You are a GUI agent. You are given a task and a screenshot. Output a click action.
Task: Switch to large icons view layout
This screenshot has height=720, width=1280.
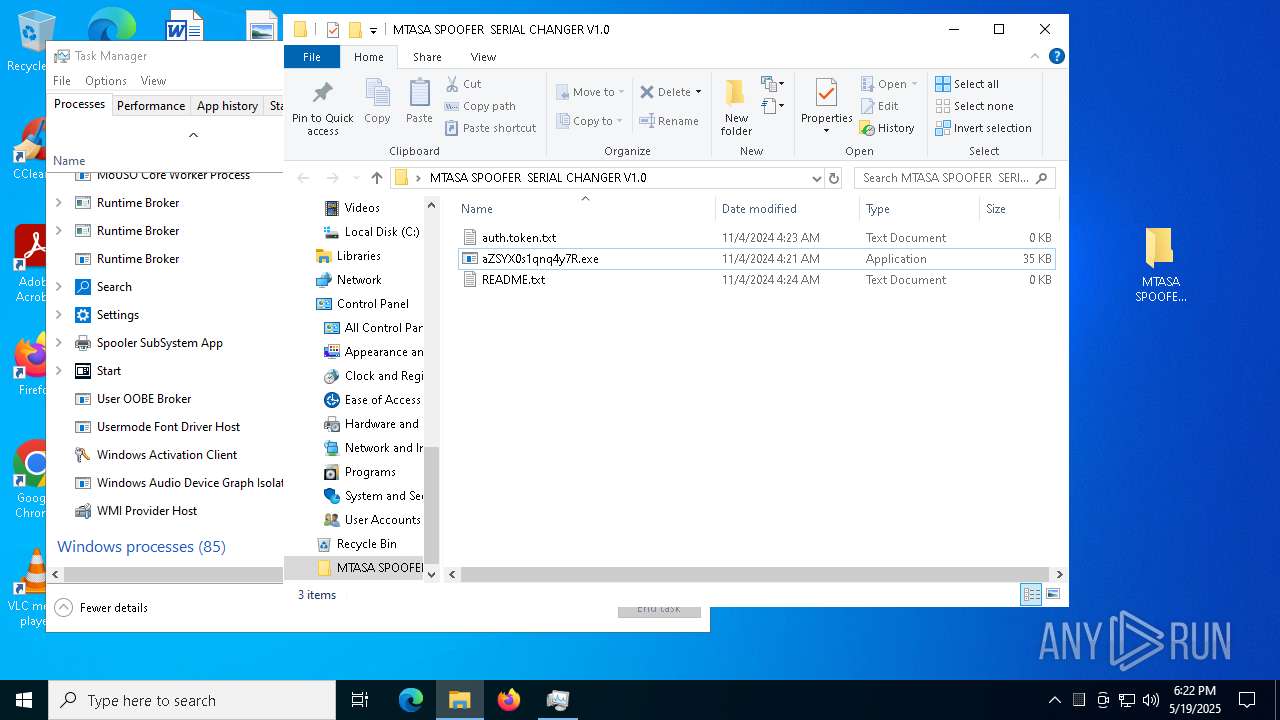pos(1052,594)
